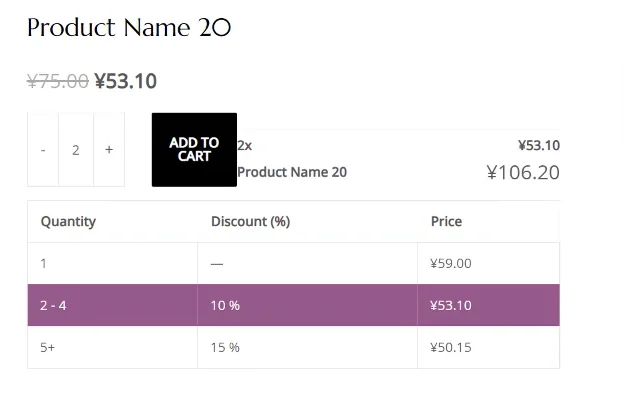This screenshot has height=398, width=623.
Task: Click the Discount (%) column header
Action: pos(250,221)
